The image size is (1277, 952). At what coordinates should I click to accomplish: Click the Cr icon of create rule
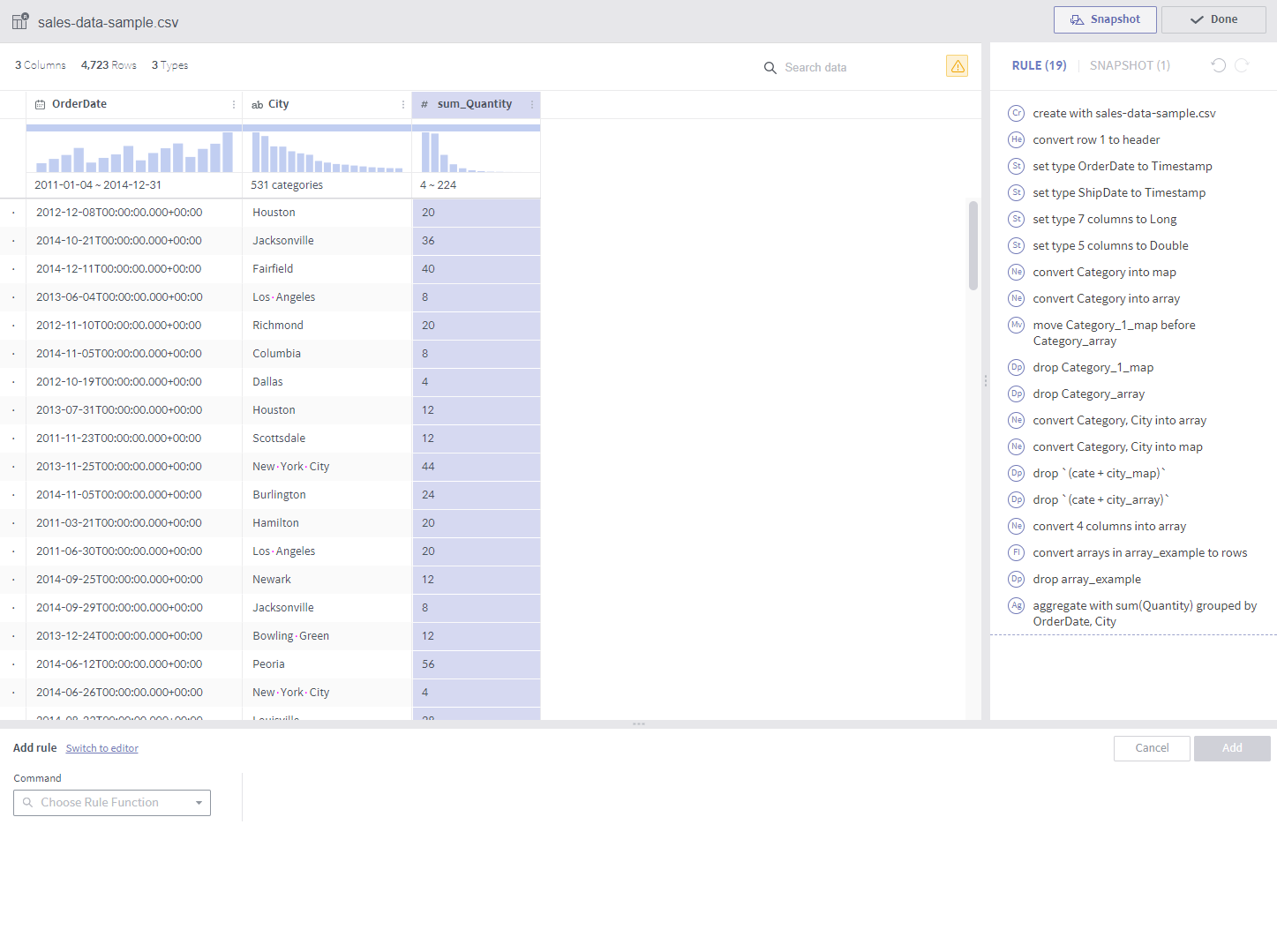[1017, 113]
